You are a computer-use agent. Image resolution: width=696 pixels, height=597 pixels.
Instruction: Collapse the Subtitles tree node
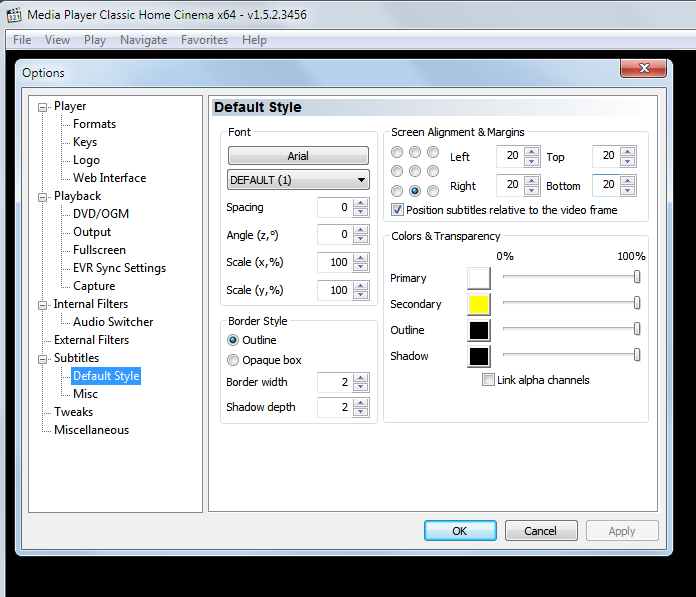pyautogui.click(x=43, y=359)
